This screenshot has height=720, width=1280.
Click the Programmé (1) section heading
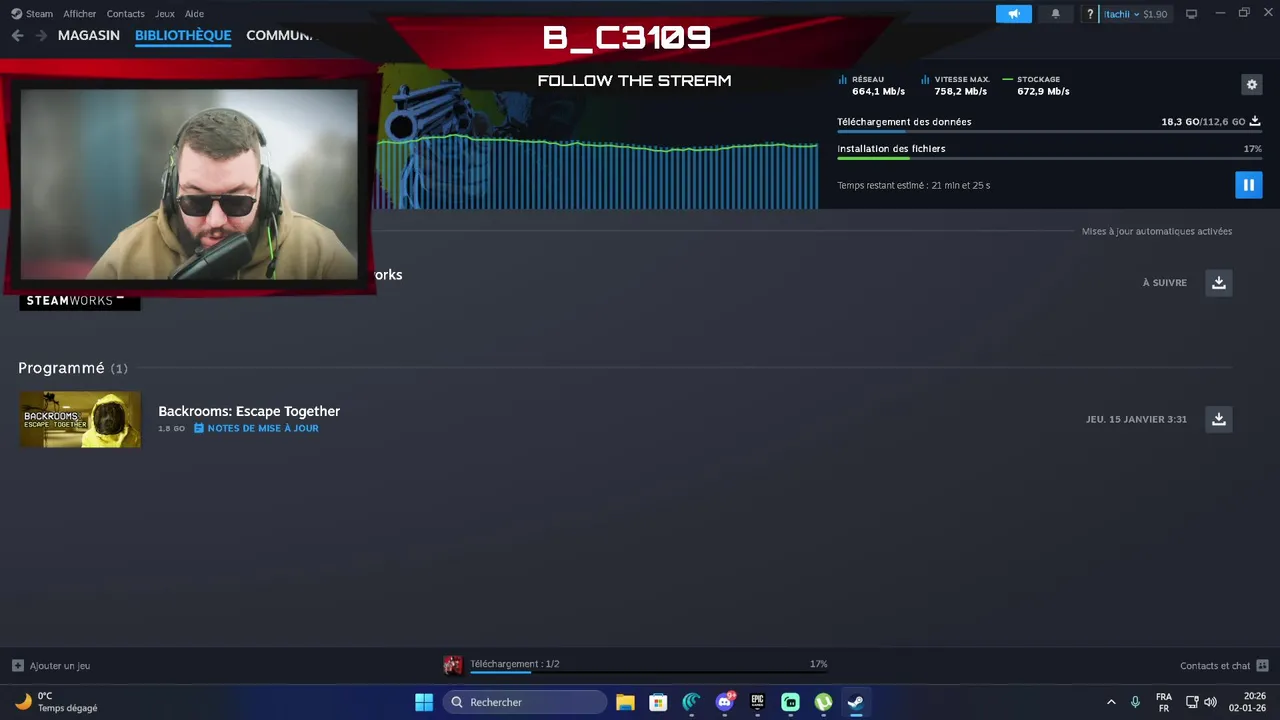pos(73,368)
